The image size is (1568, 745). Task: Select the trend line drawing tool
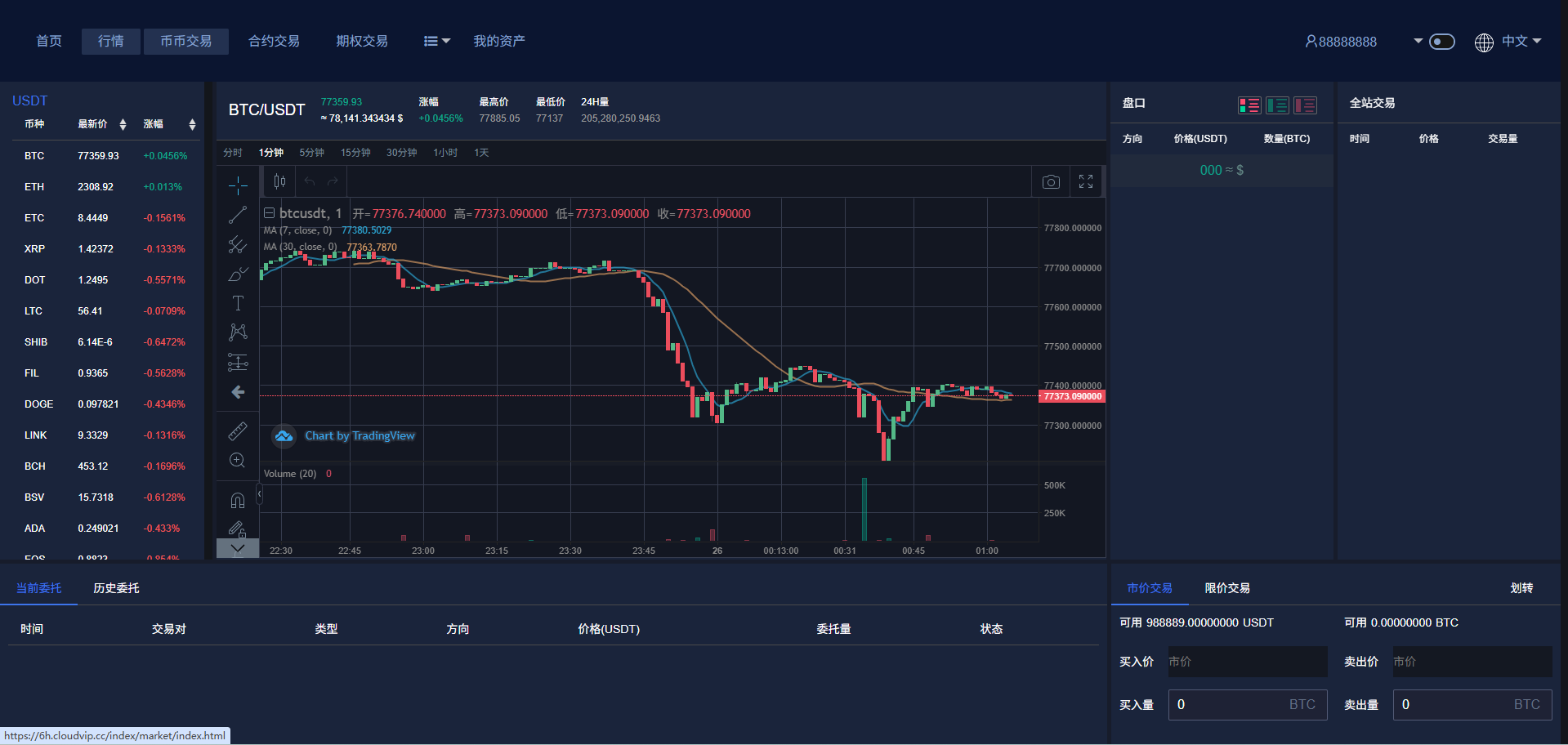238,215
